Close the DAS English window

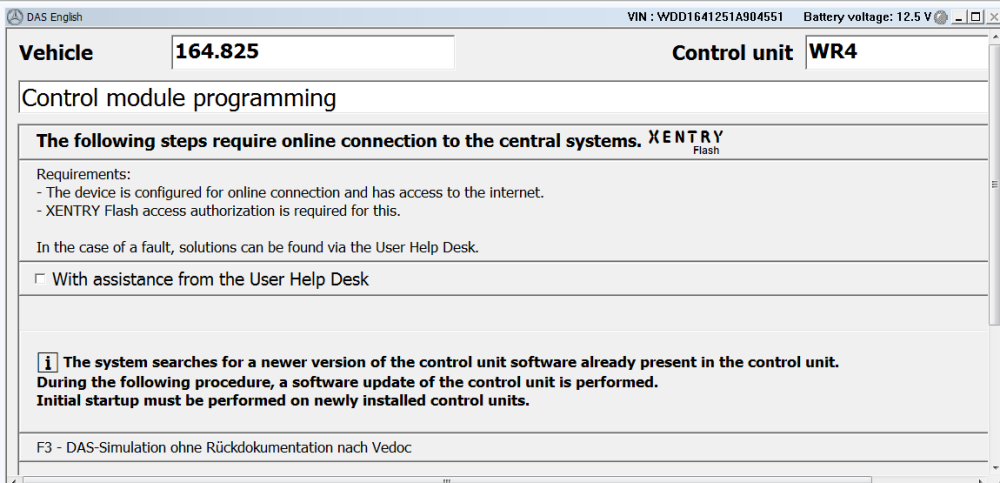[992, 17]
